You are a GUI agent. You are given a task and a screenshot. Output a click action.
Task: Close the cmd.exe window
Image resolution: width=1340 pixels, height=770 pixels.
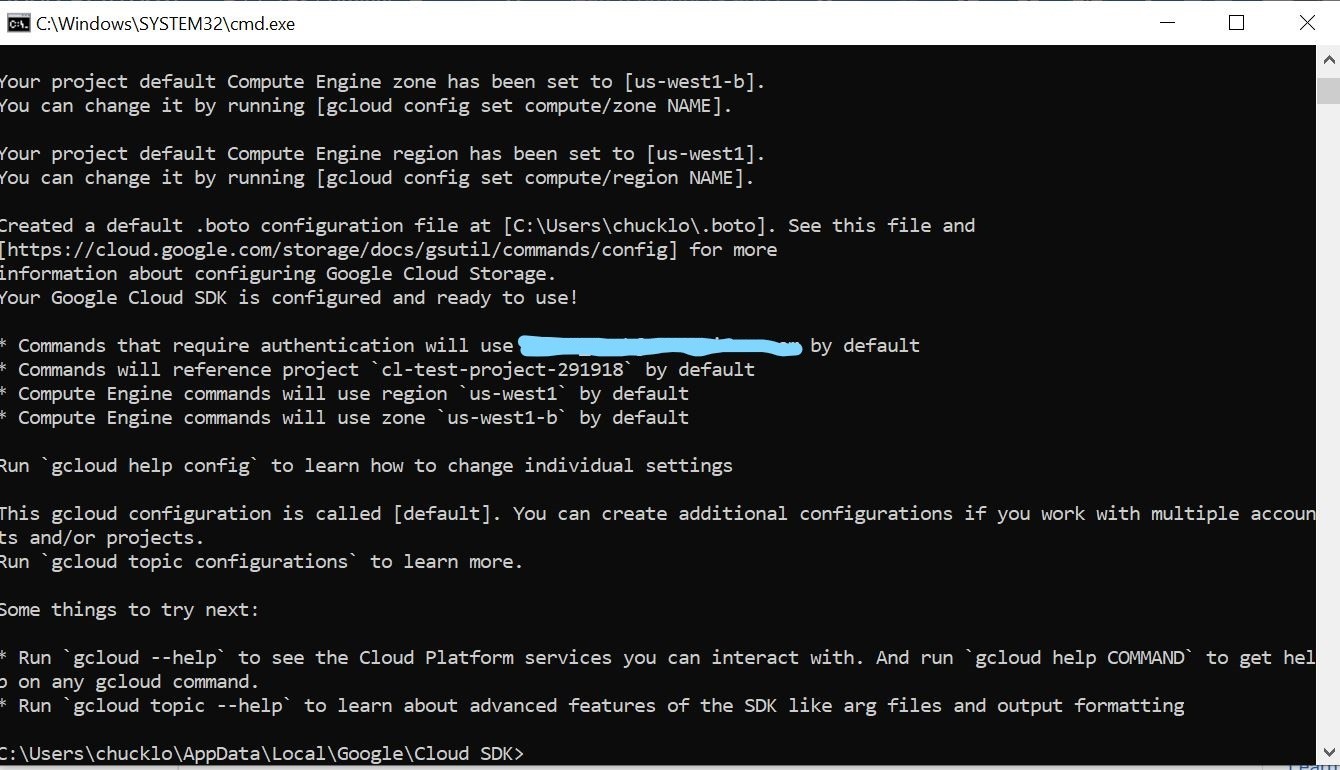[1306, 23]
